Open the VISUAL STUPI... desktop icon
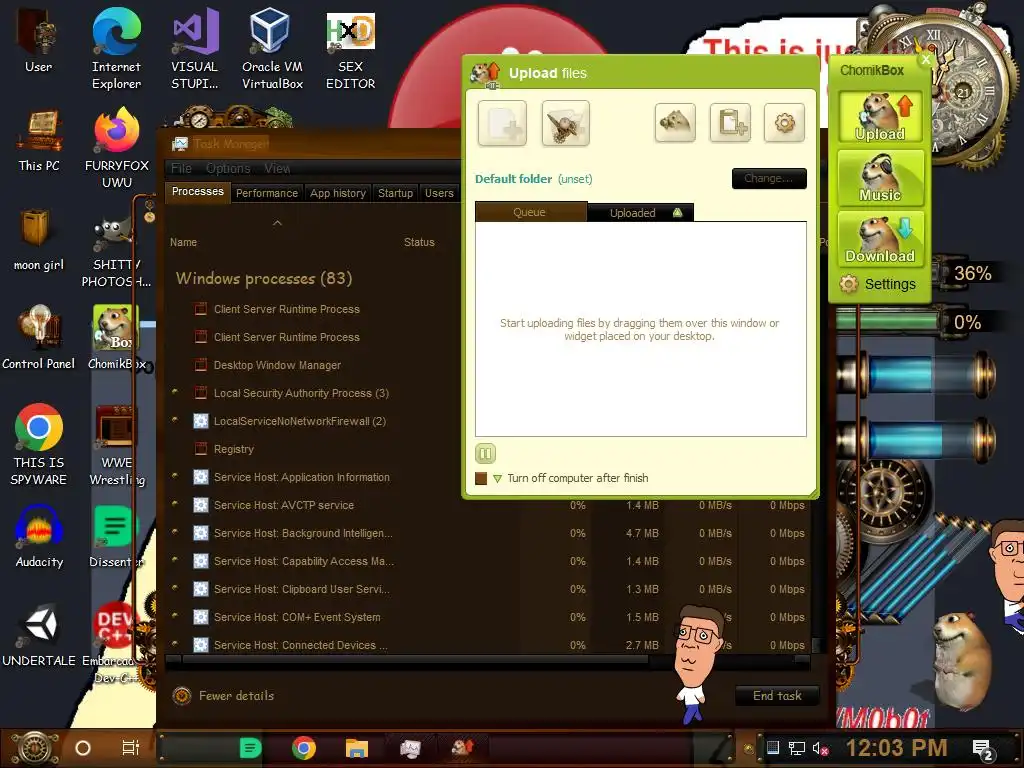 (195, 48)
